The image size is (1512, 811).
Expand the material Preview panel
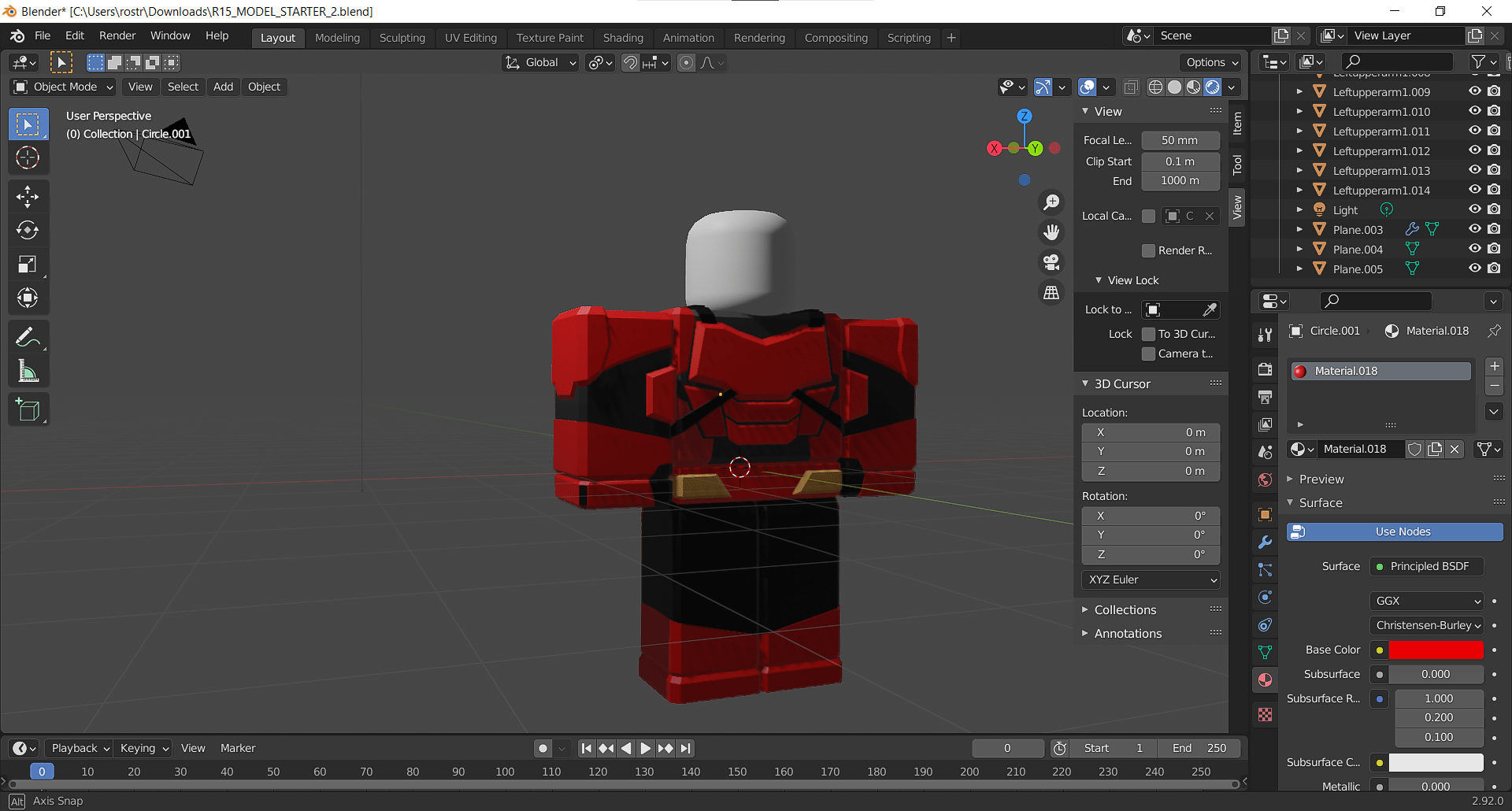tap(1321, 480)
